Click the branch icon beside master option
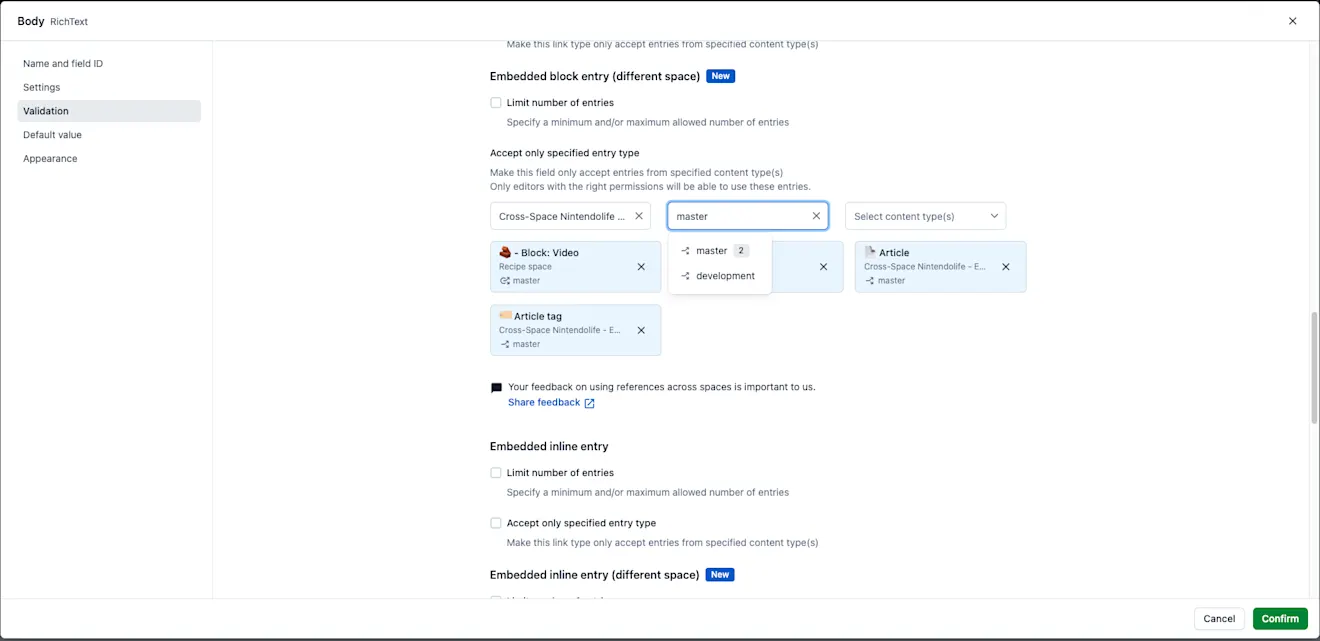This screenshot has height=641, width=1320. click(x=686, y=251)
